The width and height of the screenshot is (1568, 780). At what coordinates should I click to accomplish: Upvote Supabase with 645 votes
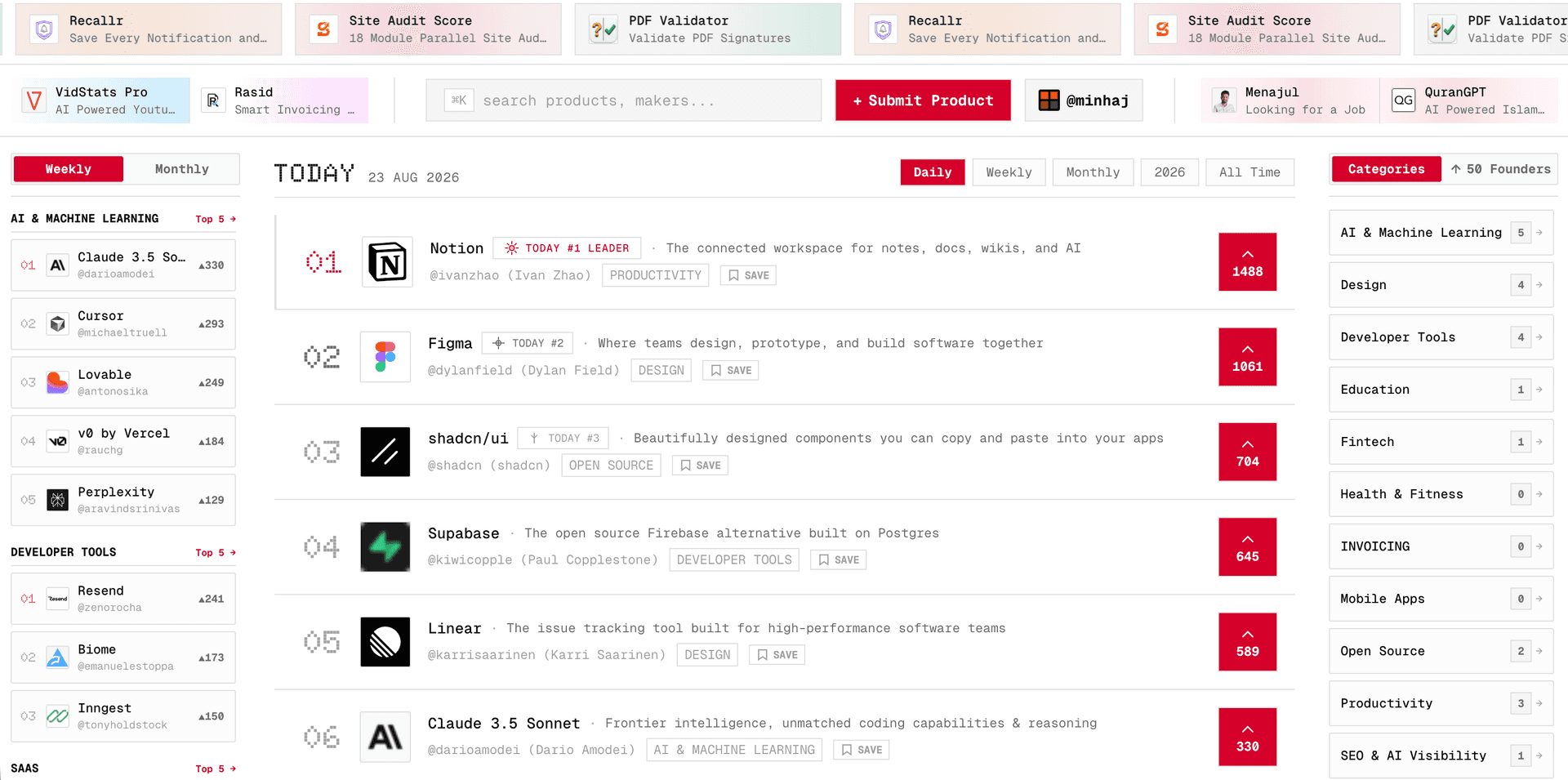tap(1247, 547)
